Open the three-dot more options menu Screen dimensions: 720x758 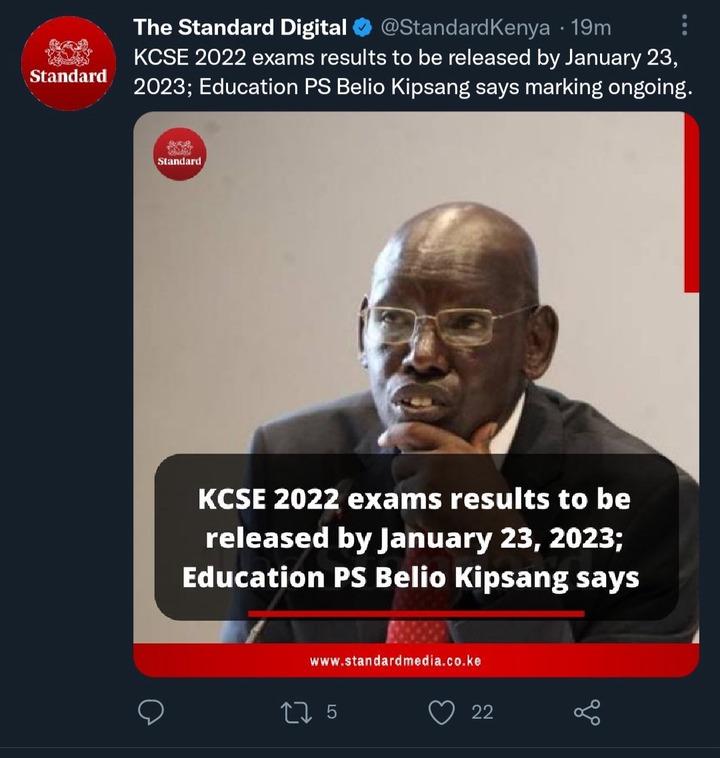684,25
